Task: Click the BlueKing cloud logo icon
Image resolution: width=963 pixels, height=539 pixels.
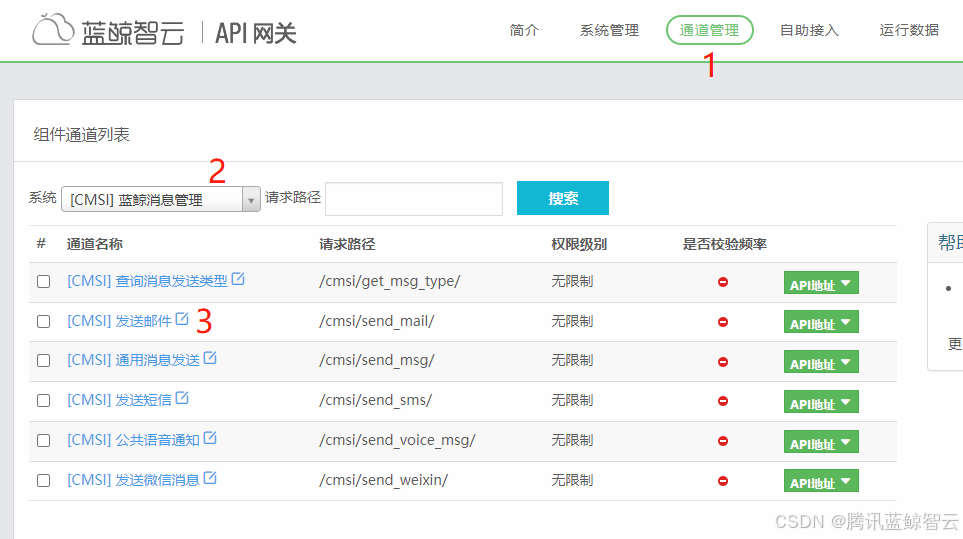Action: [x=53, y=29]
